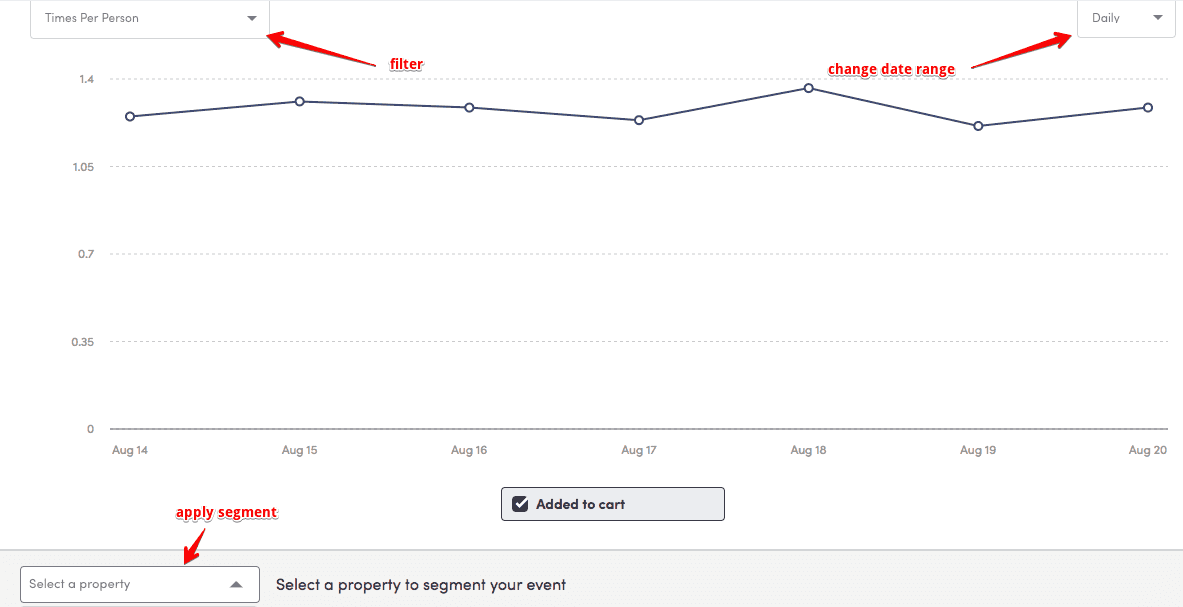Open the Daily date range dropdown
This screenshot has height=607, width=1183.
1124,17
